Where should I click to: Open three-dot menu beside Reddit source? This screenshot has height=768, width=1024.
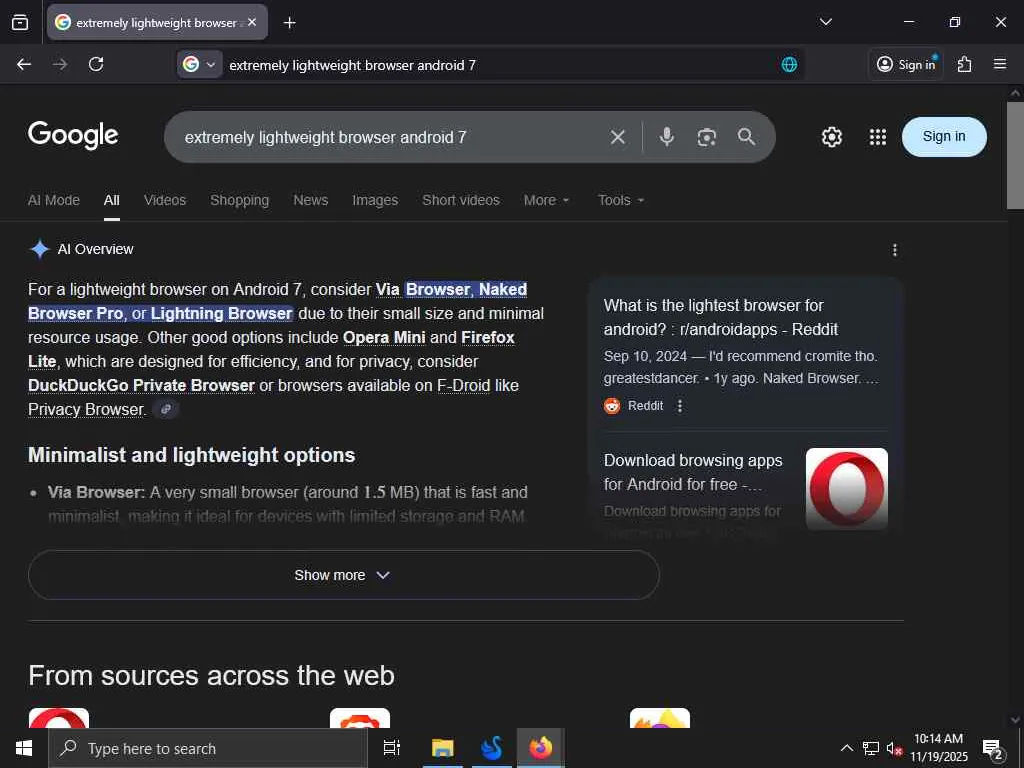[x=680, y=406]
